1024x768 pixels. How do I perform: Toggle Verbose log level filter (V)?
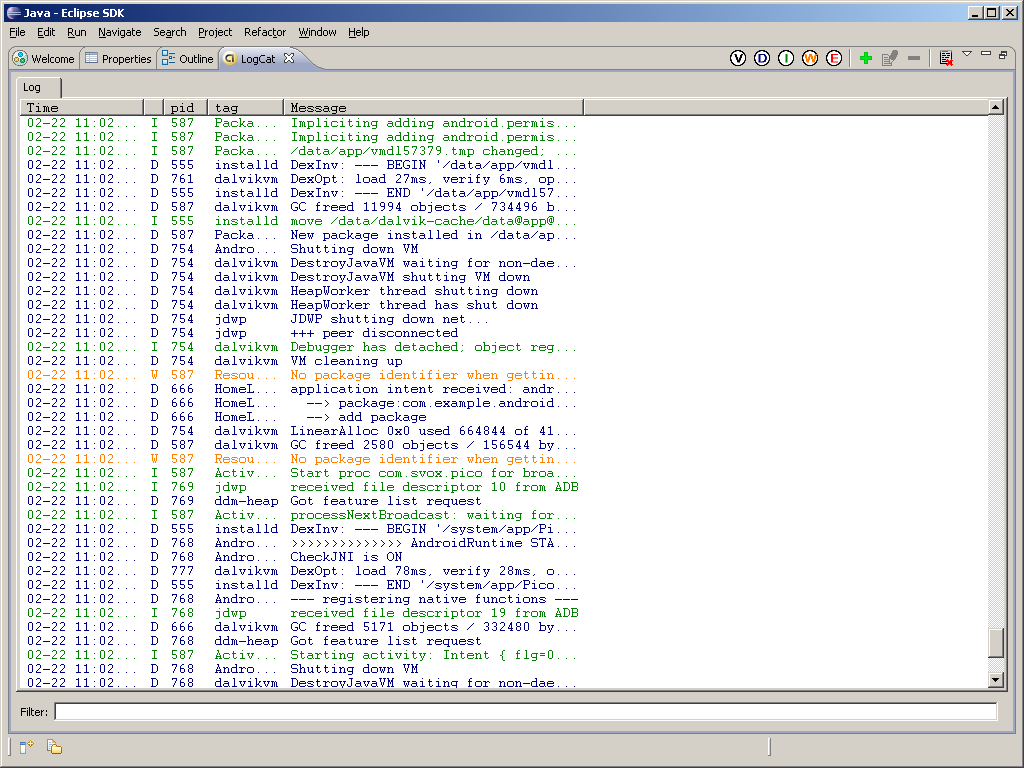737,58
